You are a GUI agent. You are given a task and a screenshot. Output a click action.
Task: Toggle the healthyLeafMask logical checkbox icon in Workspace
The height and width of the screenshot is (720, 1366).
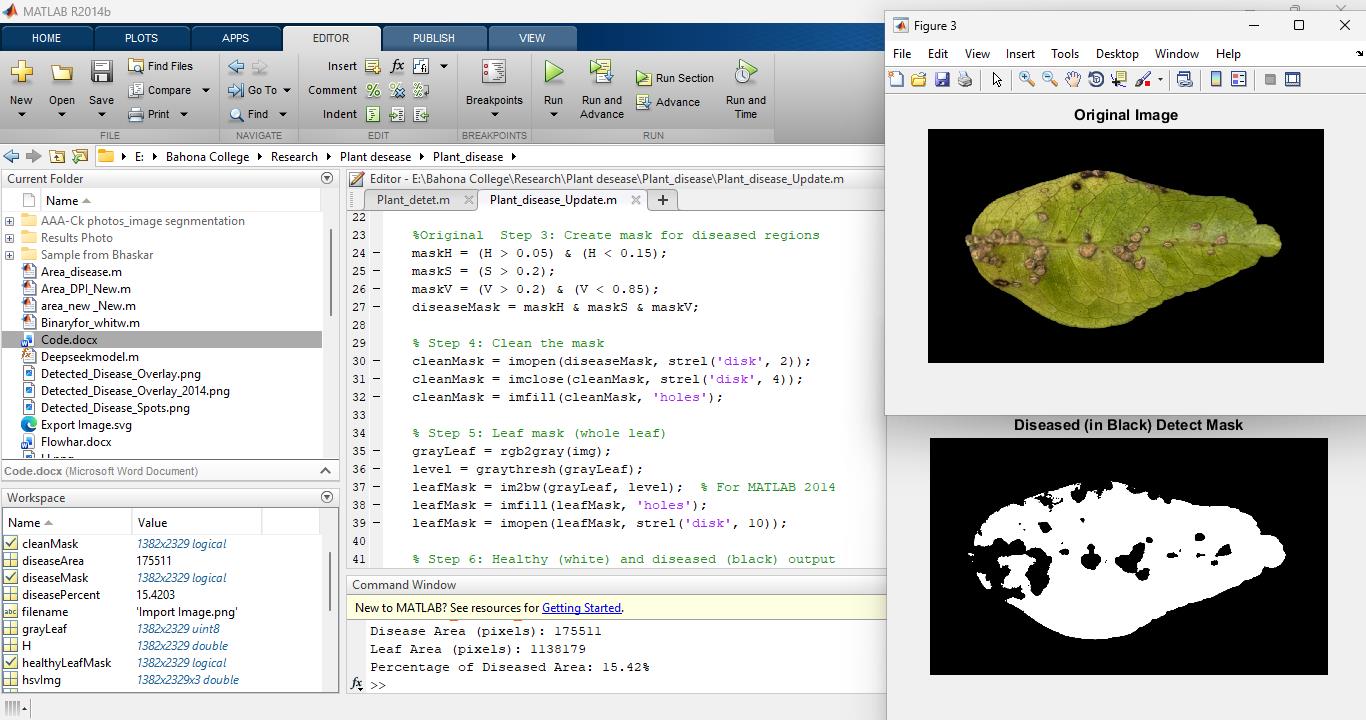(x=11, y=663)
